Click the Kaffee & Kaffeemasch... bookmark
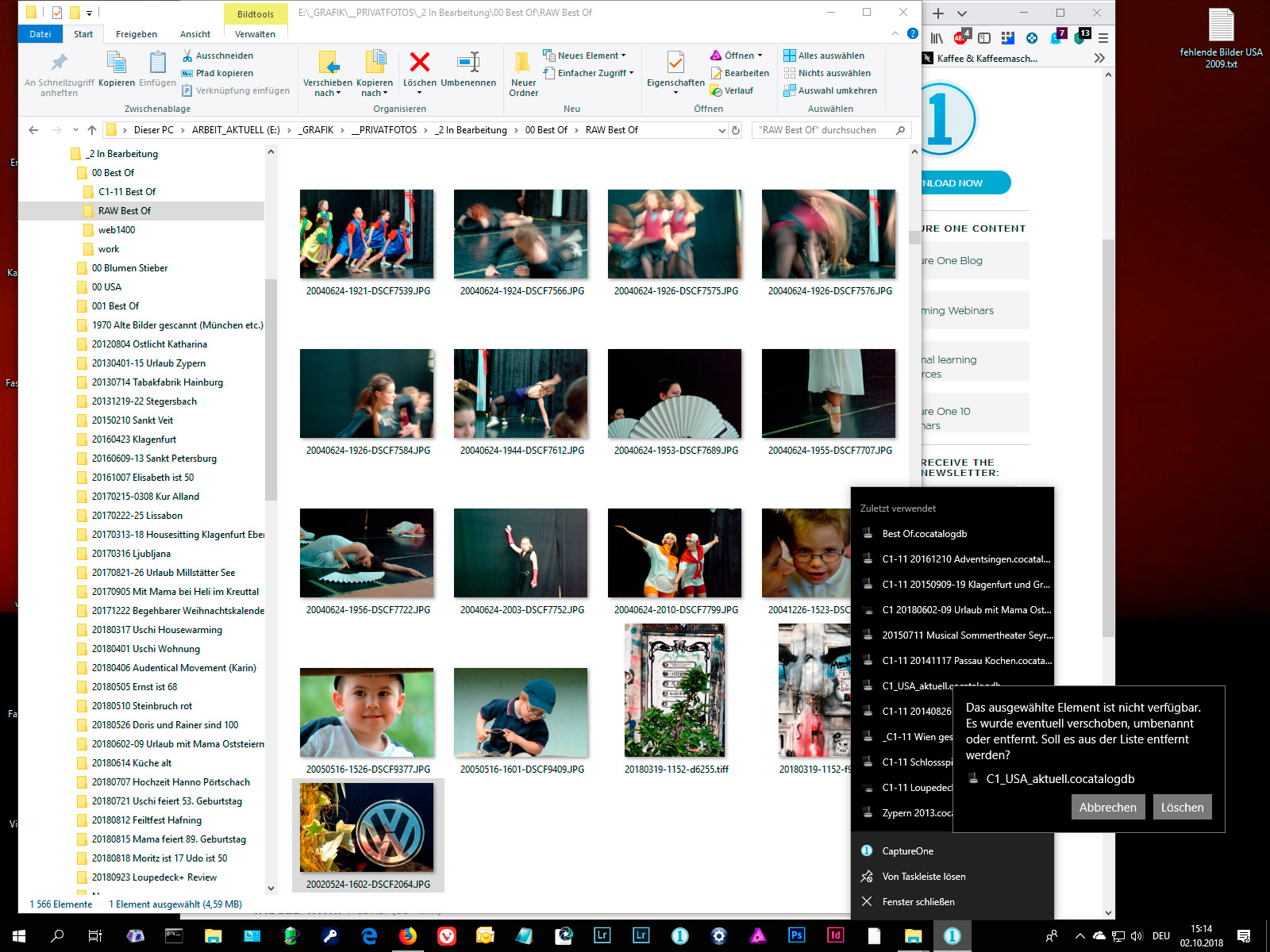 point(980,58)
